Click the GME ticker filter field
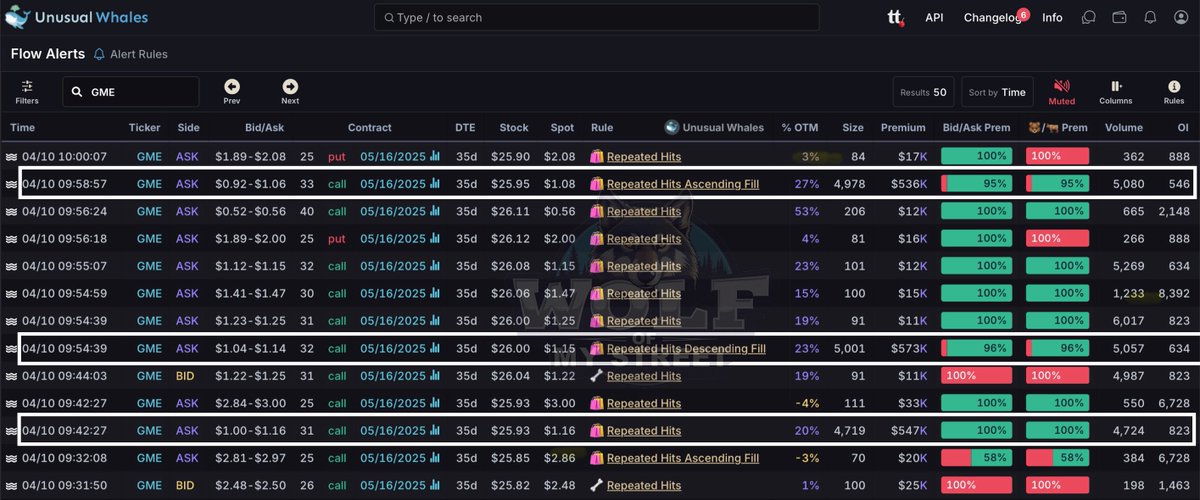This screenshot has width=1200, height=500. 131,92
